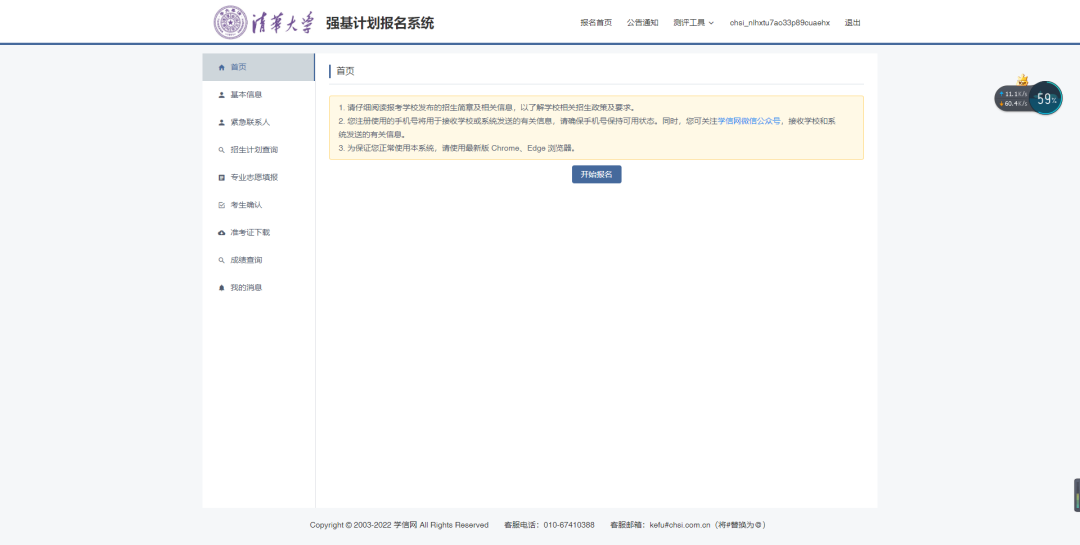Click the cloud download icon beside 准考证下载
This screenshot has height=545, width=1080.
point(221,233)
